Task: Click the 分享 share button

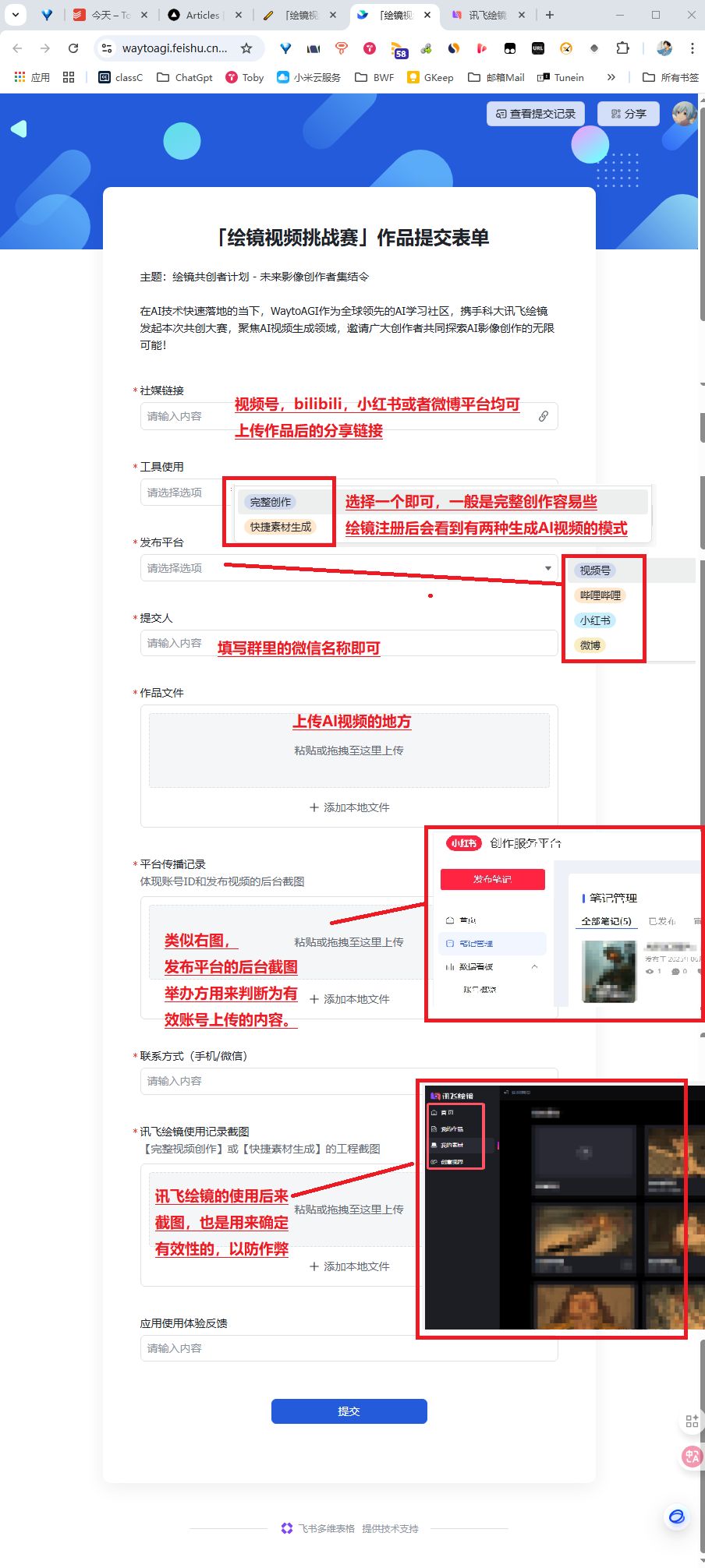Action: [x=629, y=114]
